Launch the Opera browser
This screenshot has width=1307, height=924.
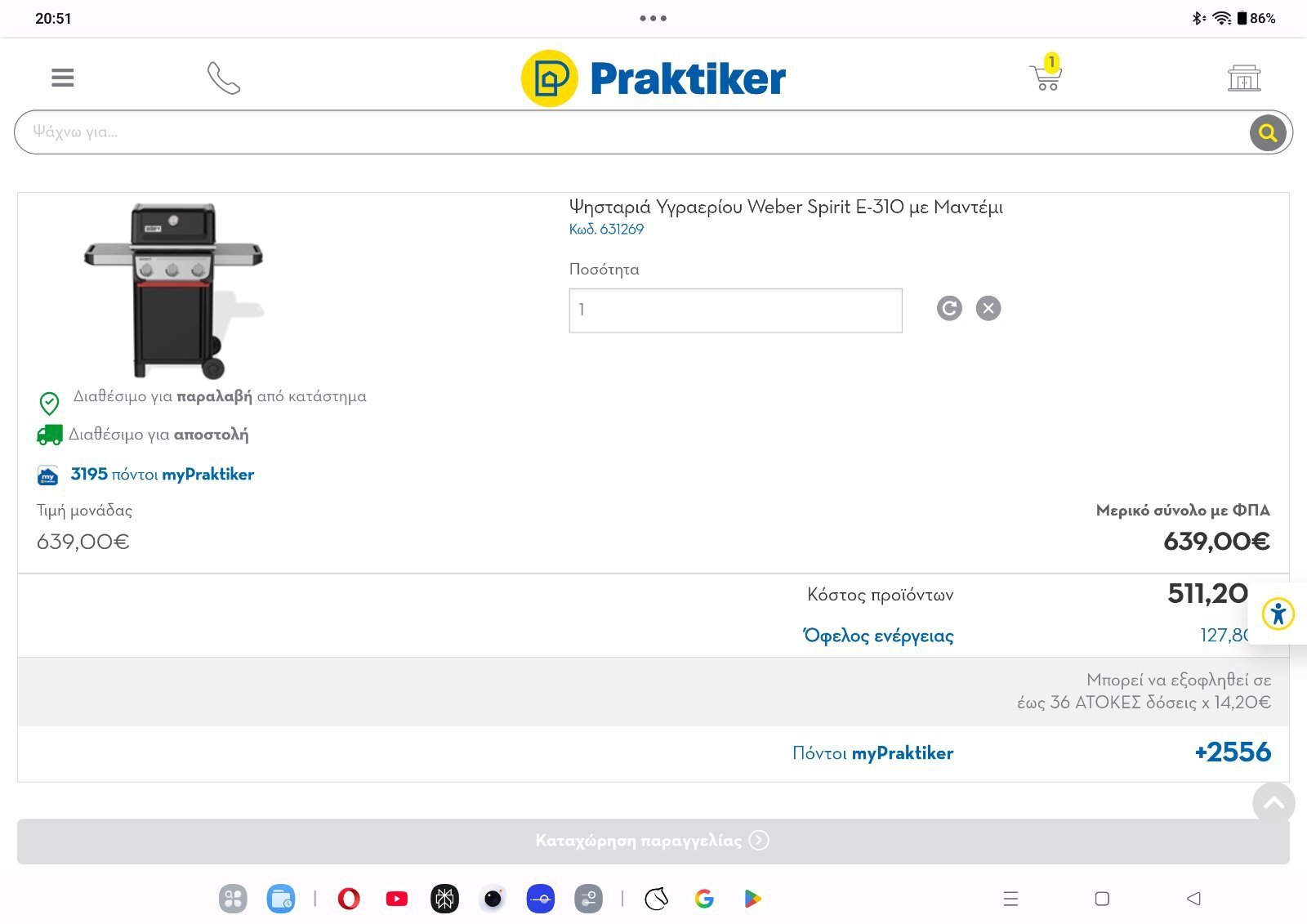(349, 899)
